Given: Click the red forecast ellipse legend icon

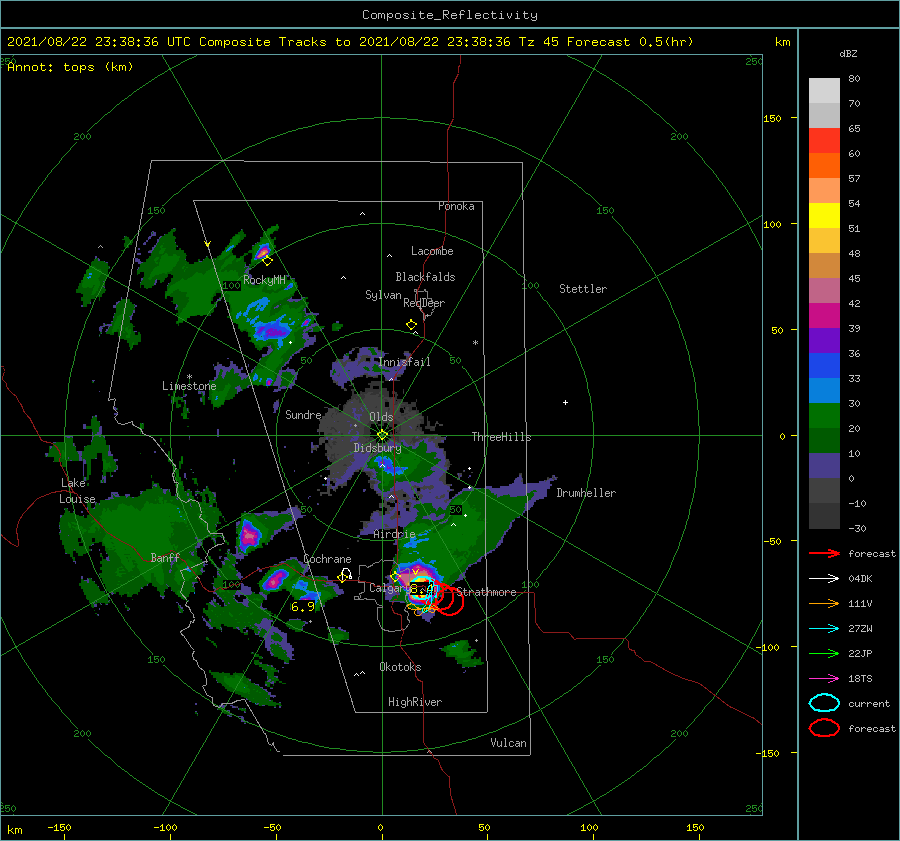Looking at the screenshot, I should point(824,728).
